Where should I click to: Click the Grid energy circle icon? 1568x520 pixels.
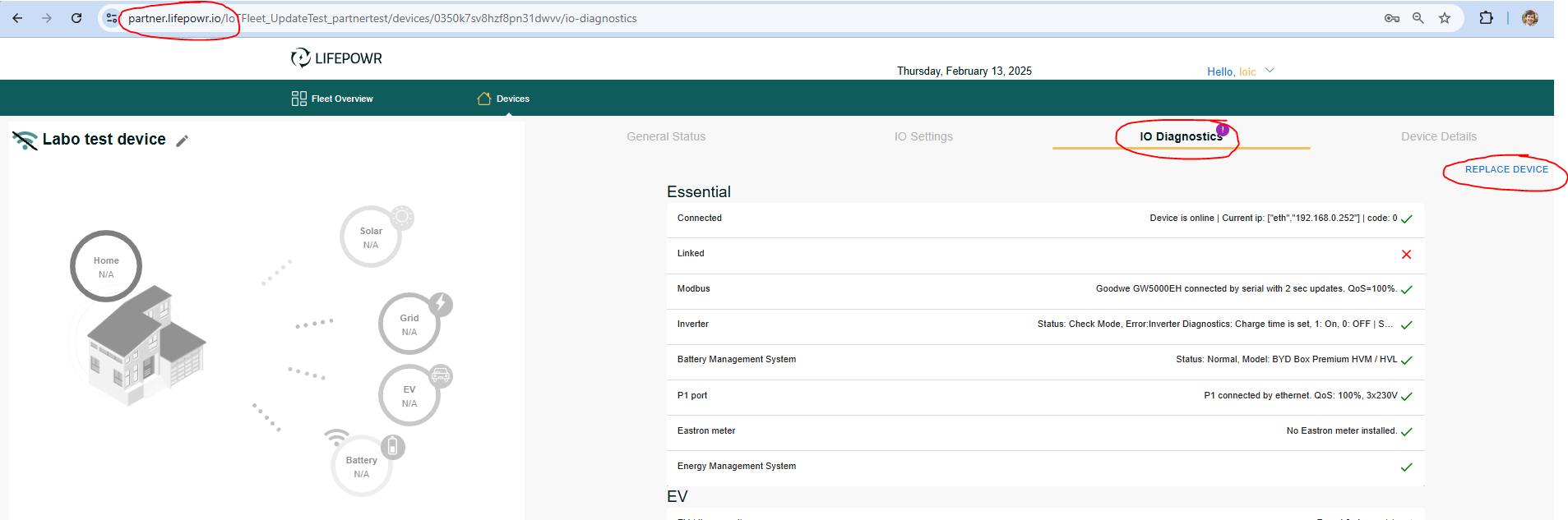coord(409,324)
